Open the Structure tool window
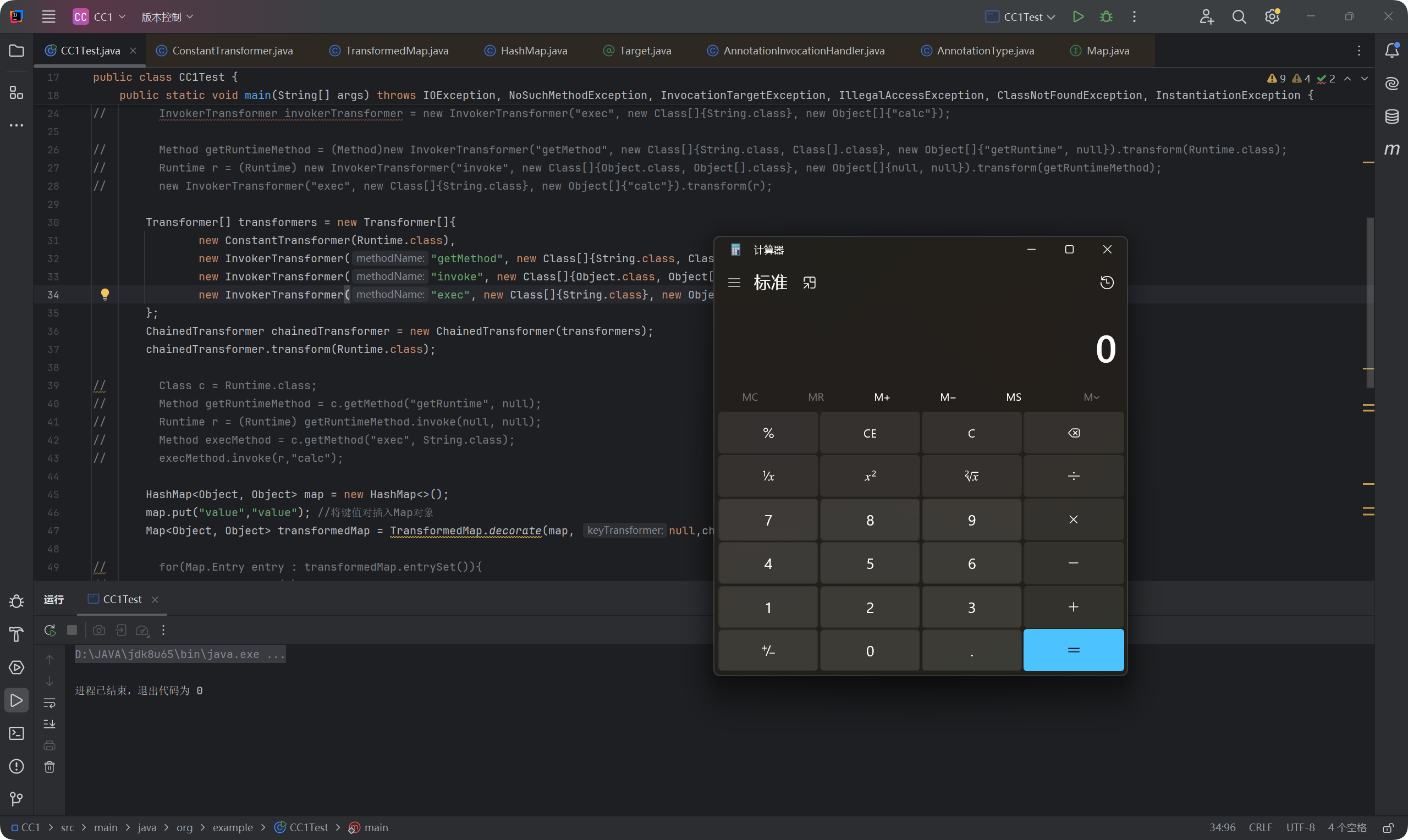This screenshot has width=1408, height=840. pyautogui.click(x=16, y=92)
